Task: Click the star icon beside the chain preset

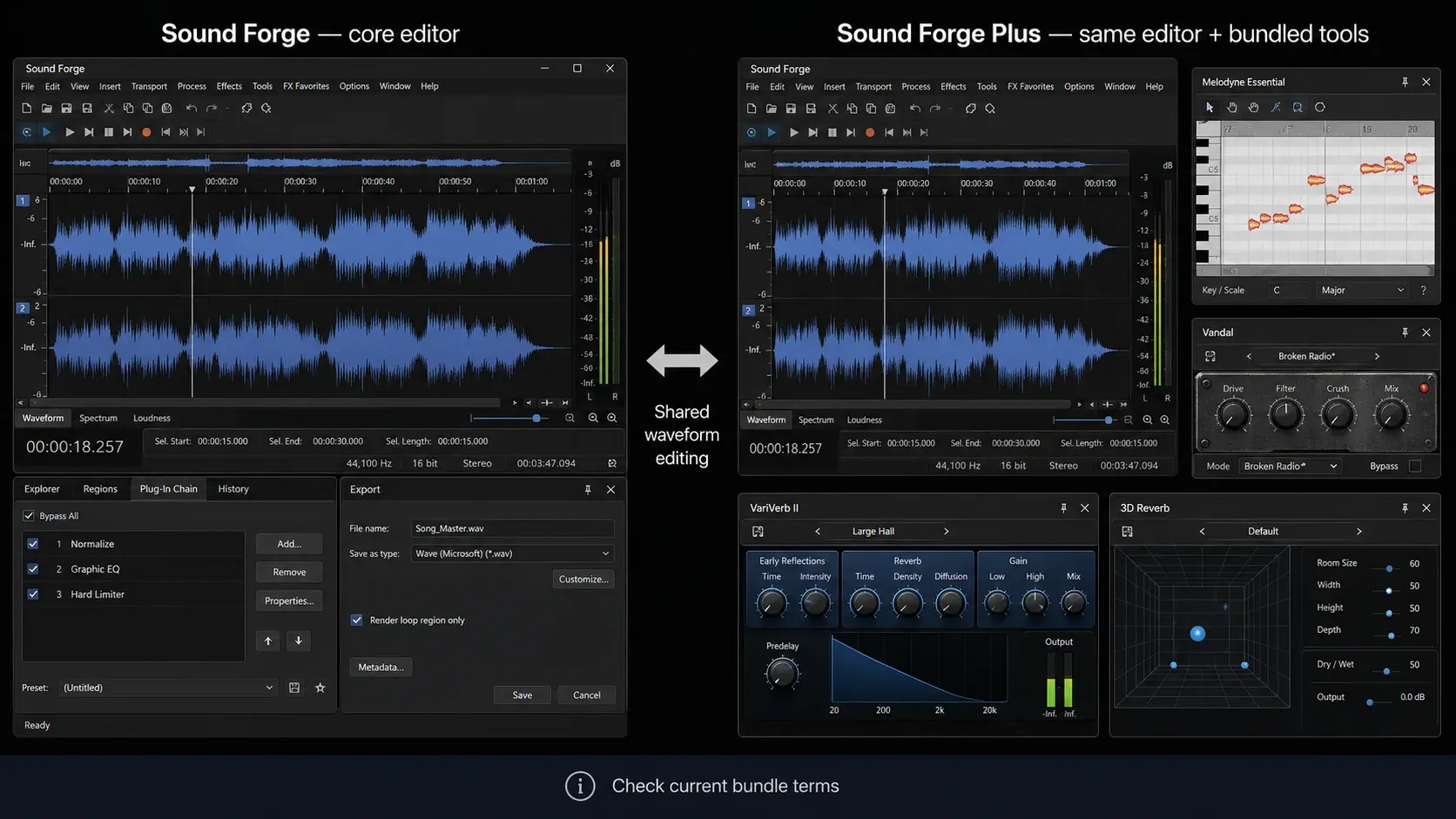Action: pos(320,688)
